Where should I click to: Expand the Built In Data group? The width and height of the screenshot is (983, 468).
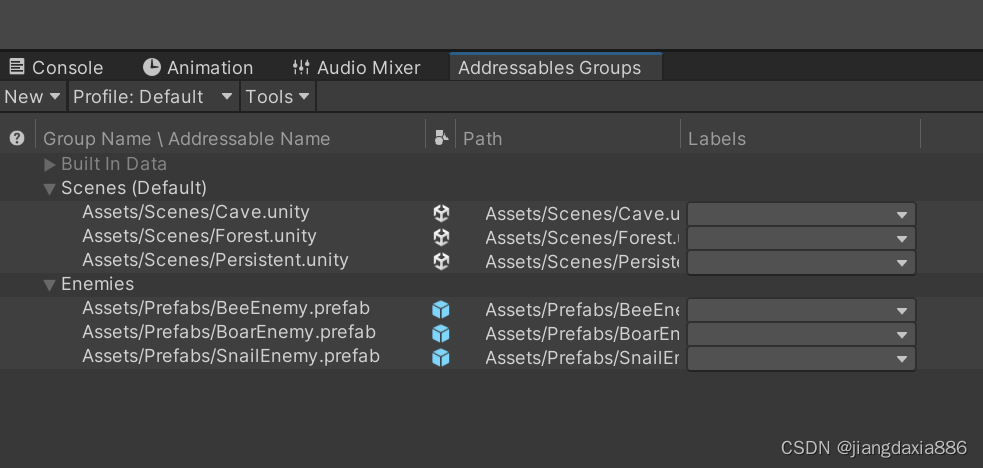50,164
